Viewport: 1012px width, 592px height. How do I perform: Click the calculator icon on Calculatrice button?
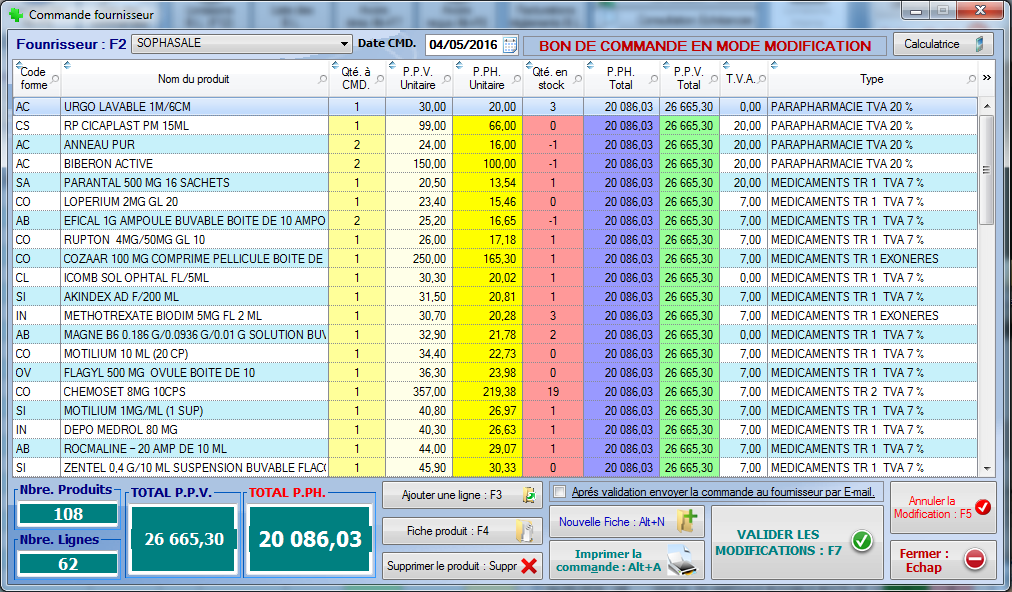[x=980, y=44]
